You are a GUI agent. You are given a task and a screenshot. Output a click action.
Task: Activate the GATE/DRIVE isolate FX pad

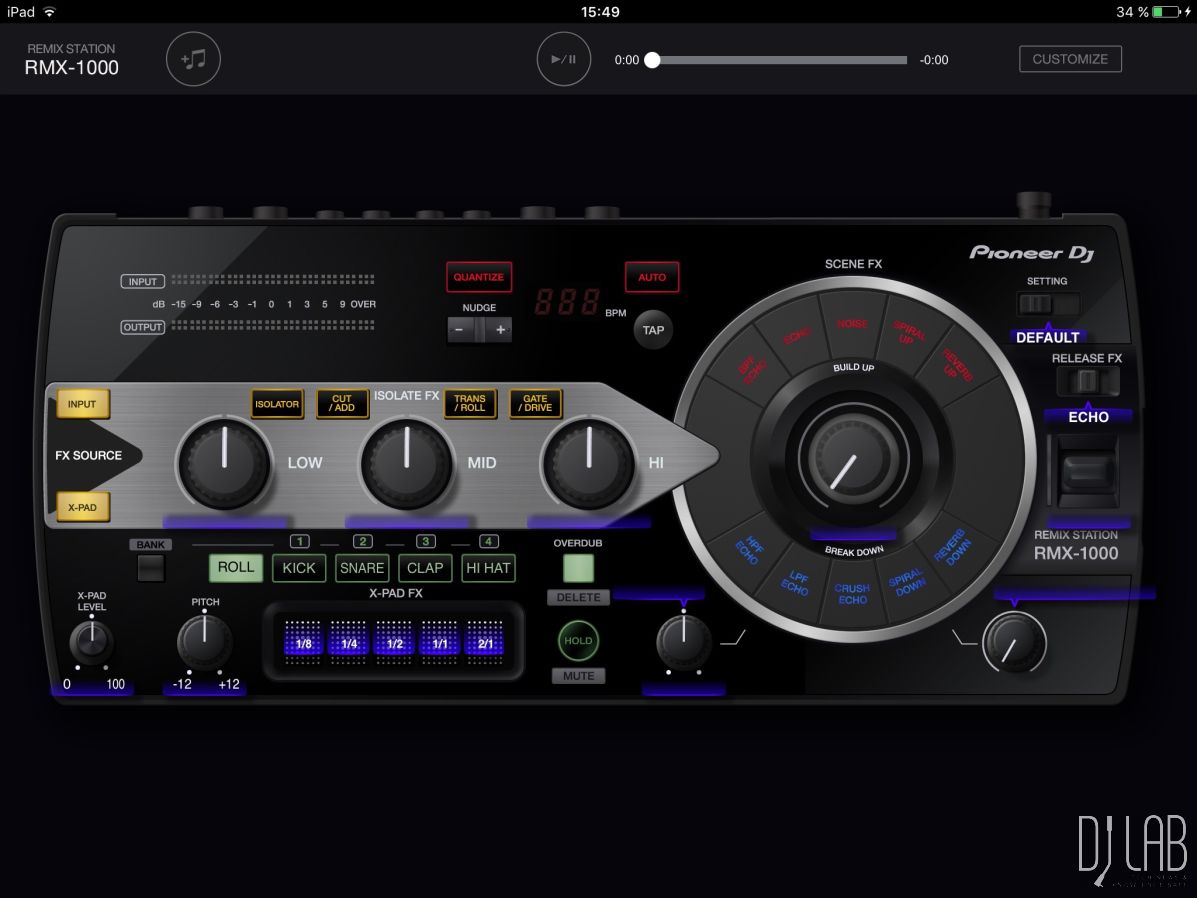pyautogui.click(x=535, y=404)
